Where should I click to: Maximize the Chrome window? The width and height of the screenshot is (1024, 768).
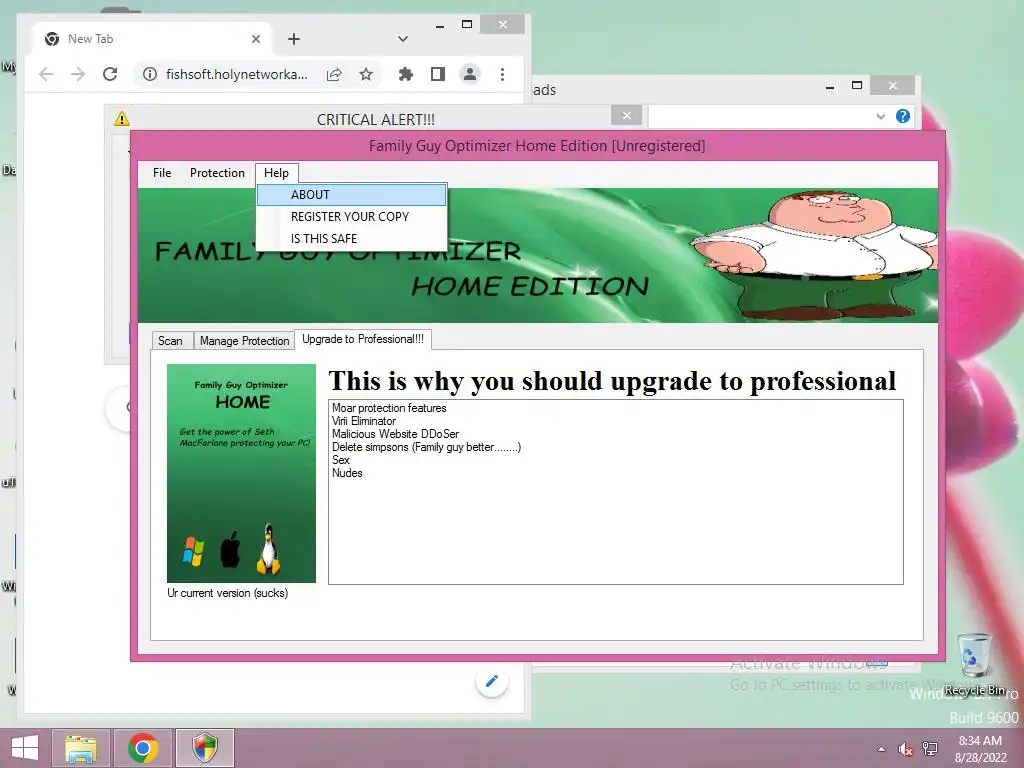click(x=467, y=25)
